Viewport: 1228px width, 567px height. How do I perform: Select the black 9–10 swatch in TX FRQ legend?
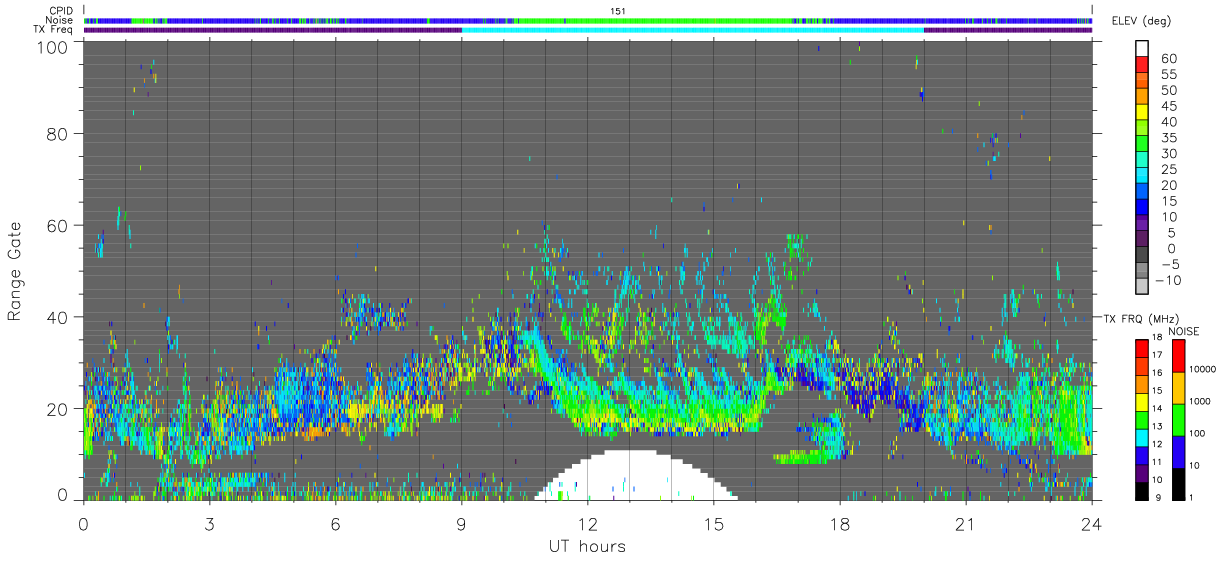(1143, 490)
